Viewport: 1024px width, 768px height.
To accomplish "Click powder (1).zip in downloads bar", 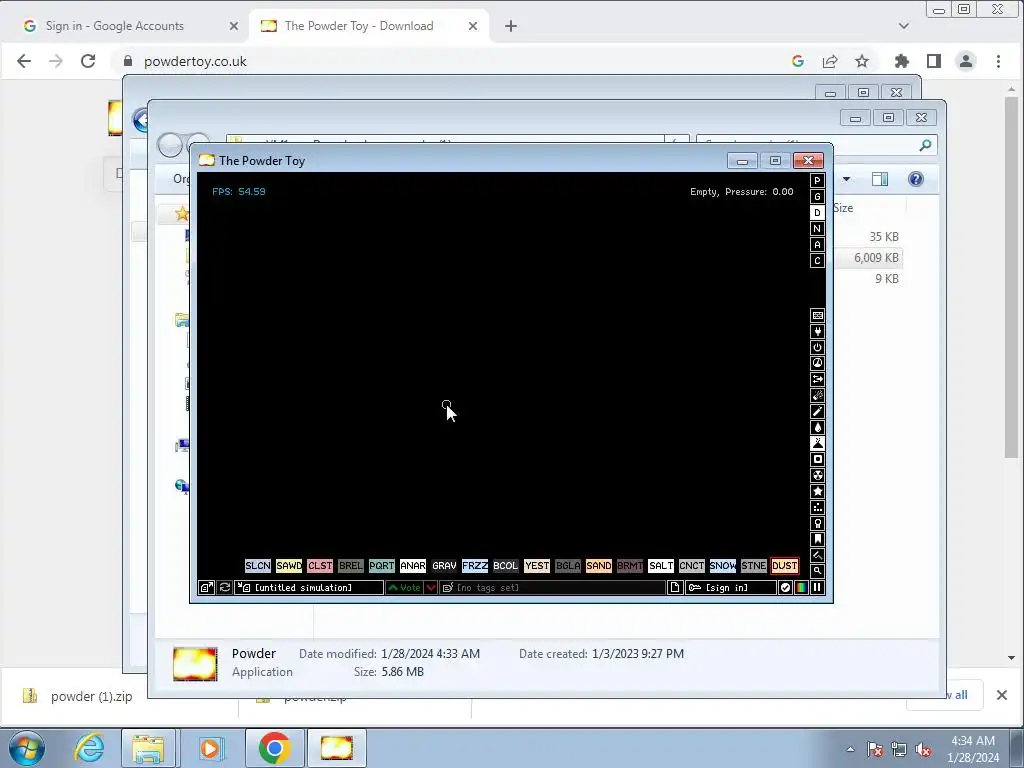I will (x=91, y=697).
